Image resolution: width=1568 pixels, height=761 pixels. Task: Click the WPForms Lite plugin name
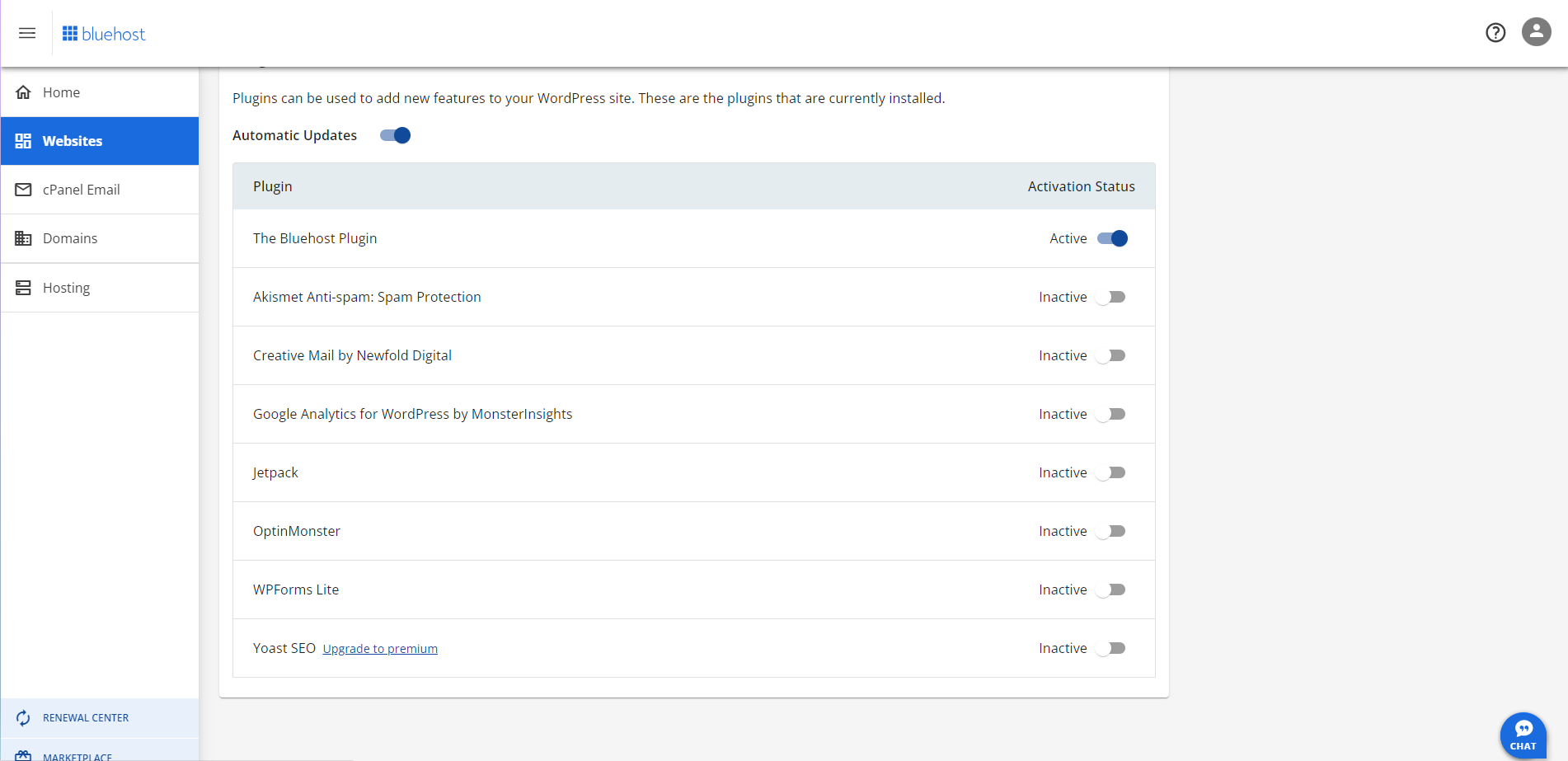296,590
